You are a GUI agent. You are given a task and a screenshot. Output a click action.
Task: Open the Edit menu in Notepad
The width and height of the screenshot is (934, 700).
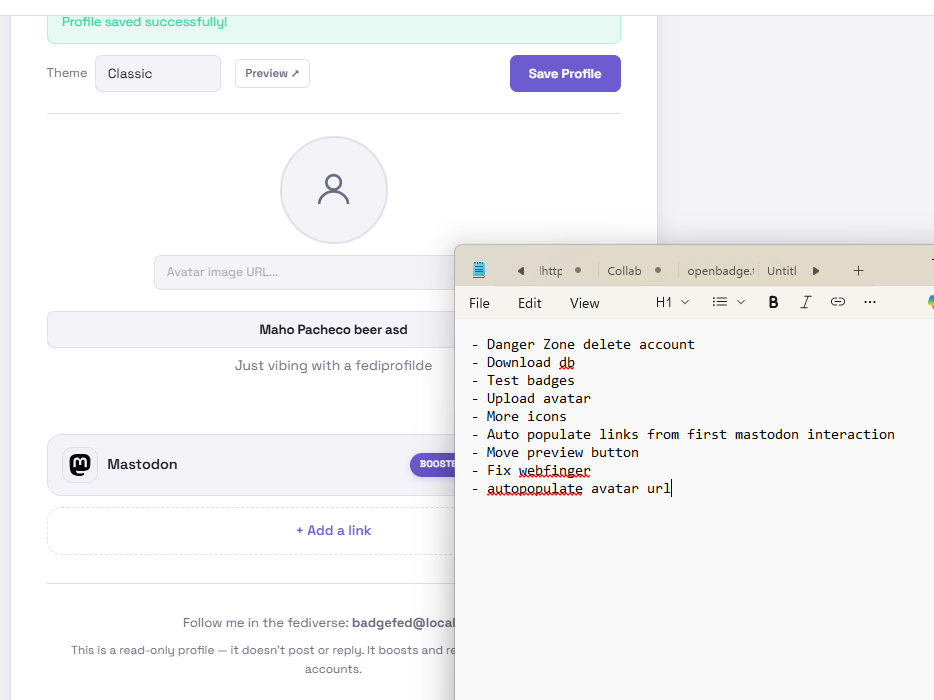529,303
